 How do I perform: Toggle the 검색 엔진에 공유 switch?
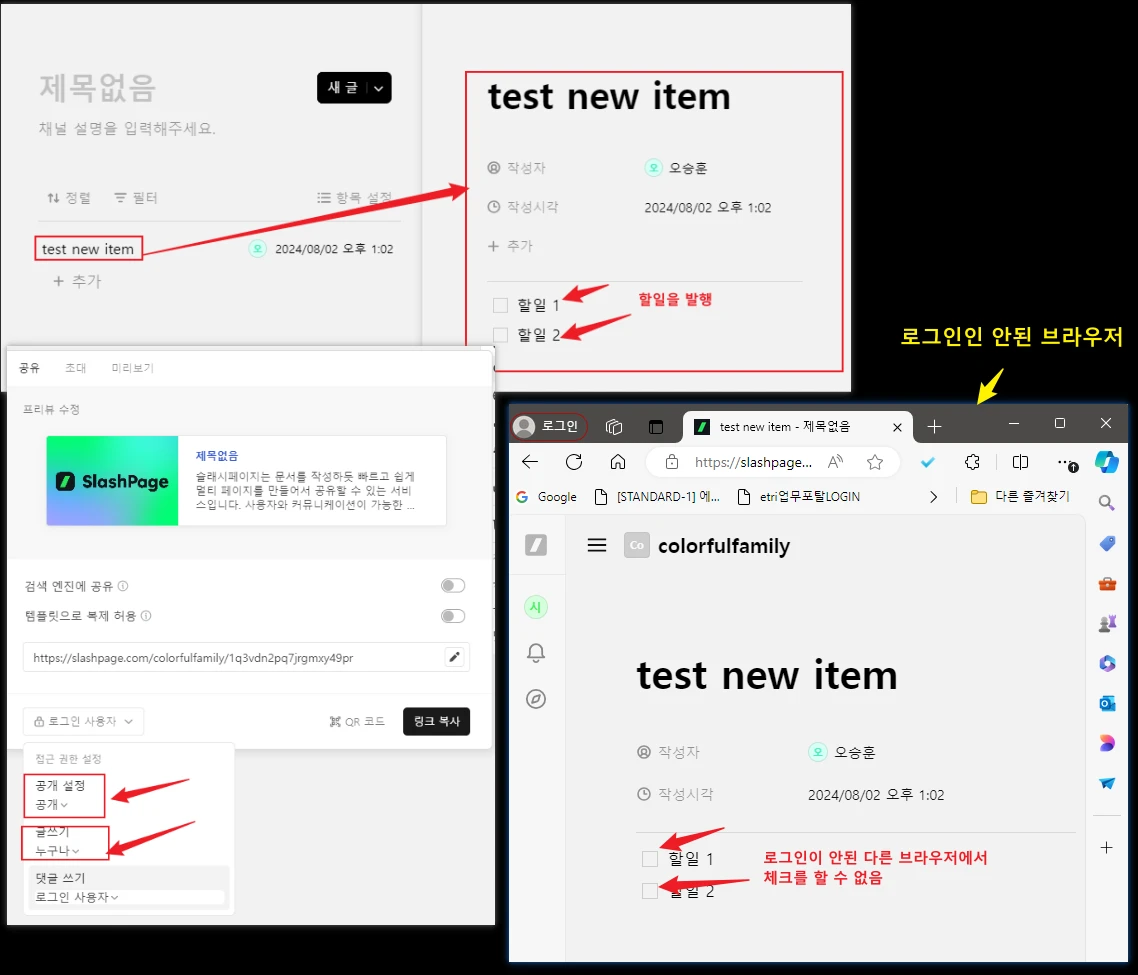tap(453, 586)
